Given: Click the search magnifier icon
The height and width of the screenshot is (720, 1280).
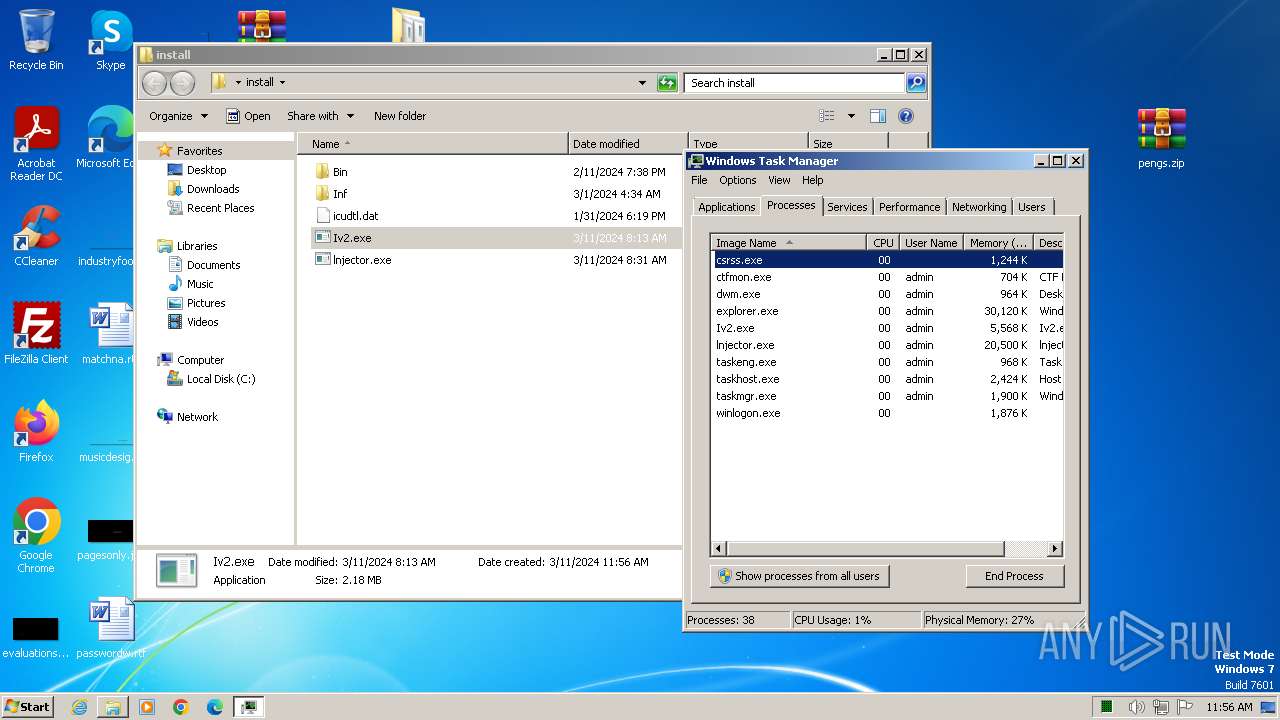Looking at the screenshot, I should pos(915,83).
